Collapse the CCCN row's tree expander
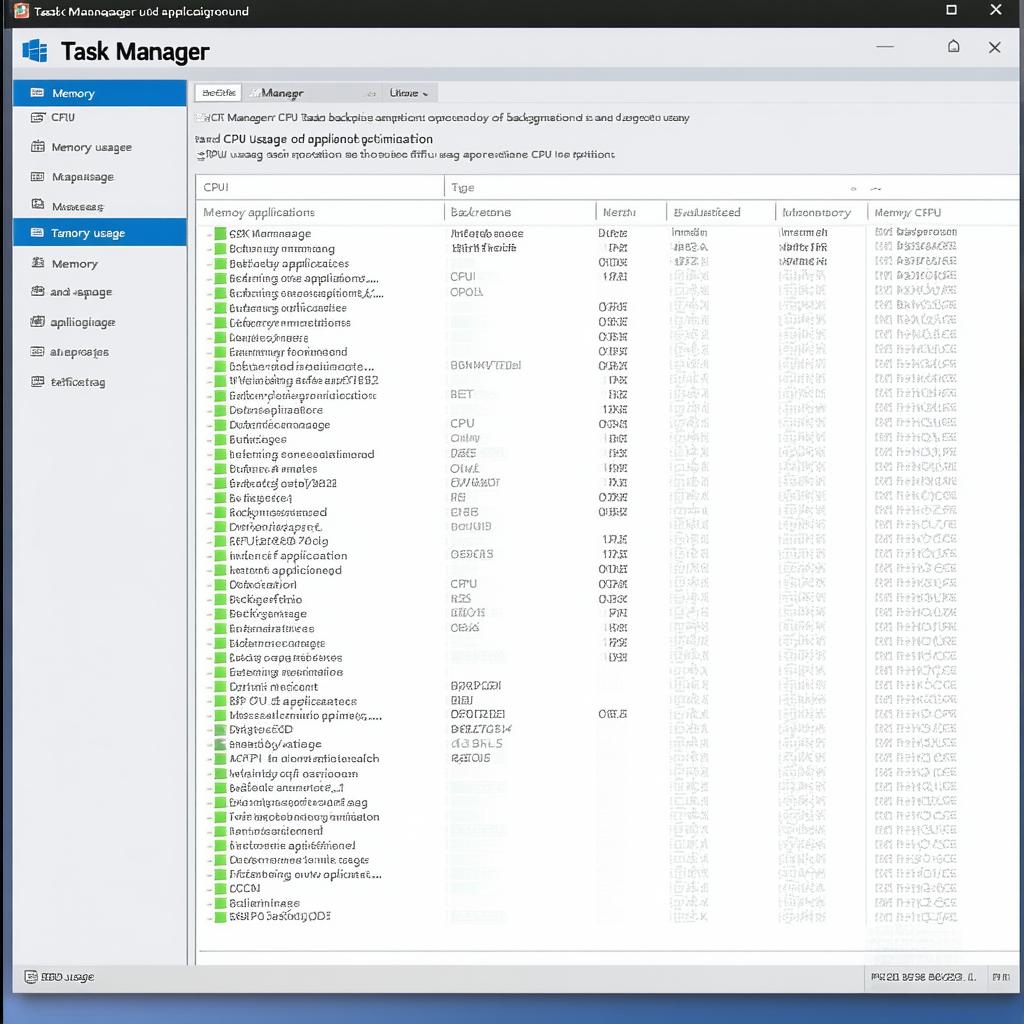Image resolution: width=1024 pixels, height=1024 pixels. [x=208, y=888]
